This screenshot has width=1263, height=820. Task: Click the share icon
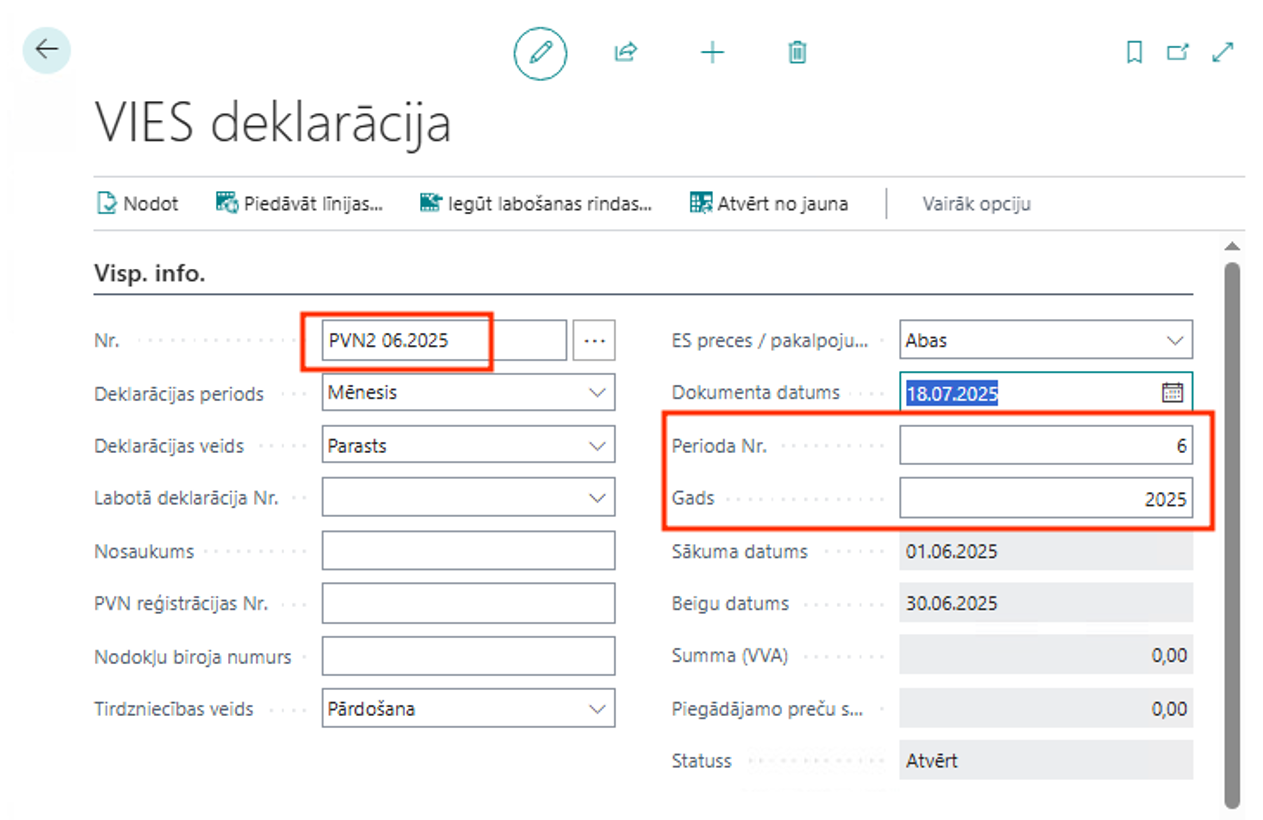point(626,53)
